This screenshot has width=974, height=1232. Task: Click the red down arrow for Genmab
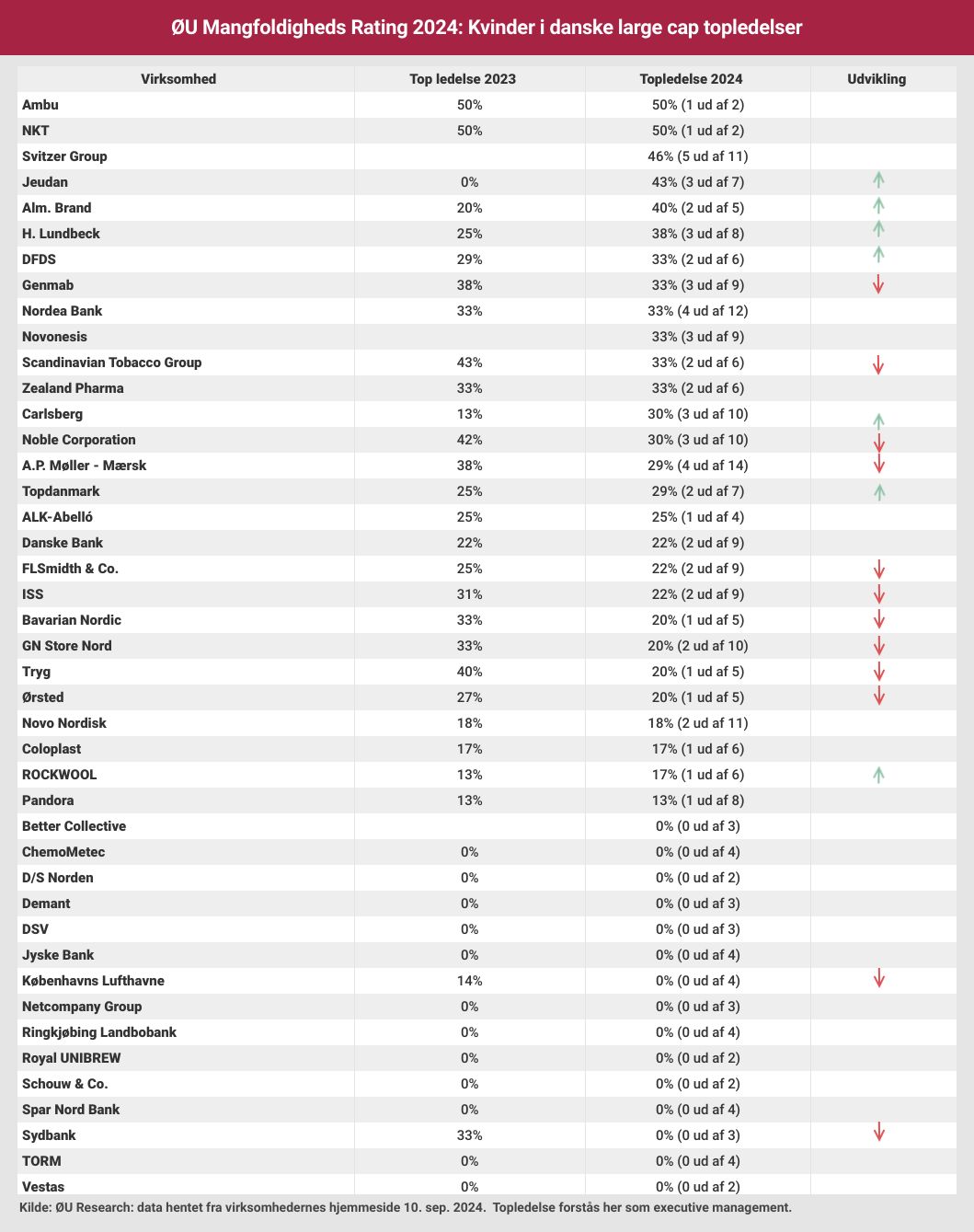[x=878, y=284]
